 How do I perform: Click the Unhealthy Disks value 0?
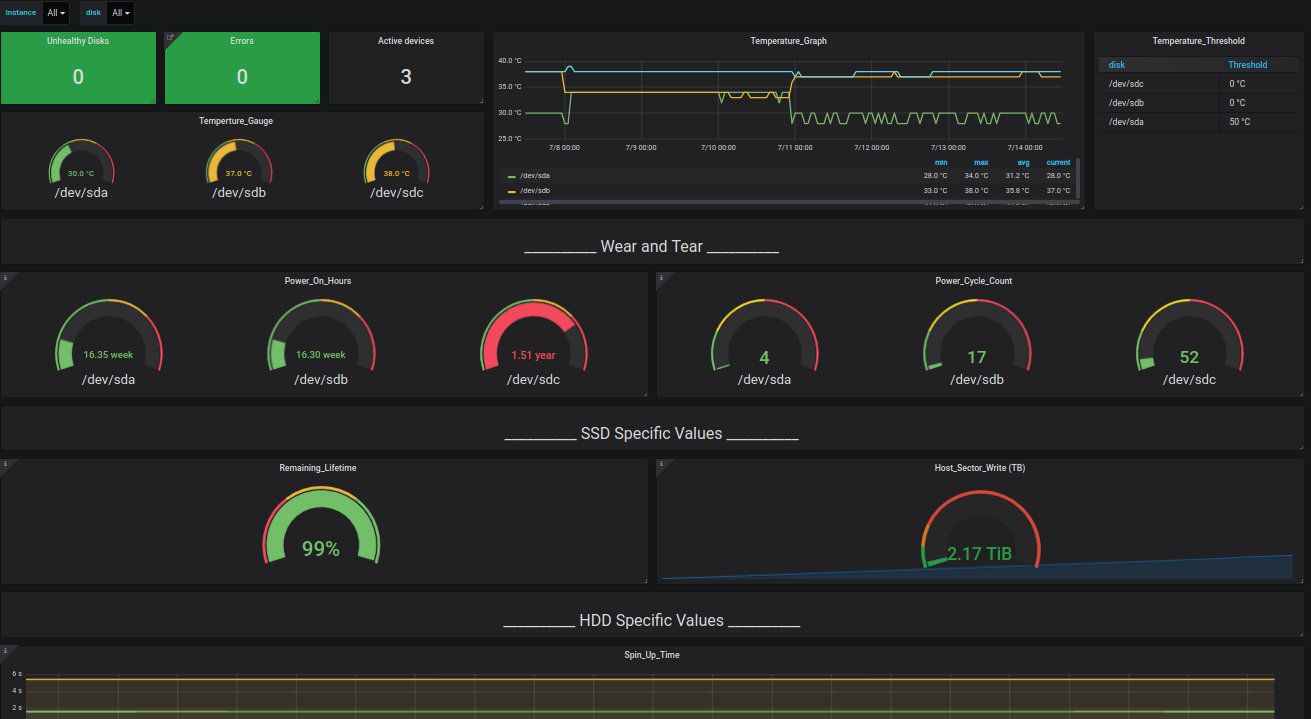tap(78, 77)
